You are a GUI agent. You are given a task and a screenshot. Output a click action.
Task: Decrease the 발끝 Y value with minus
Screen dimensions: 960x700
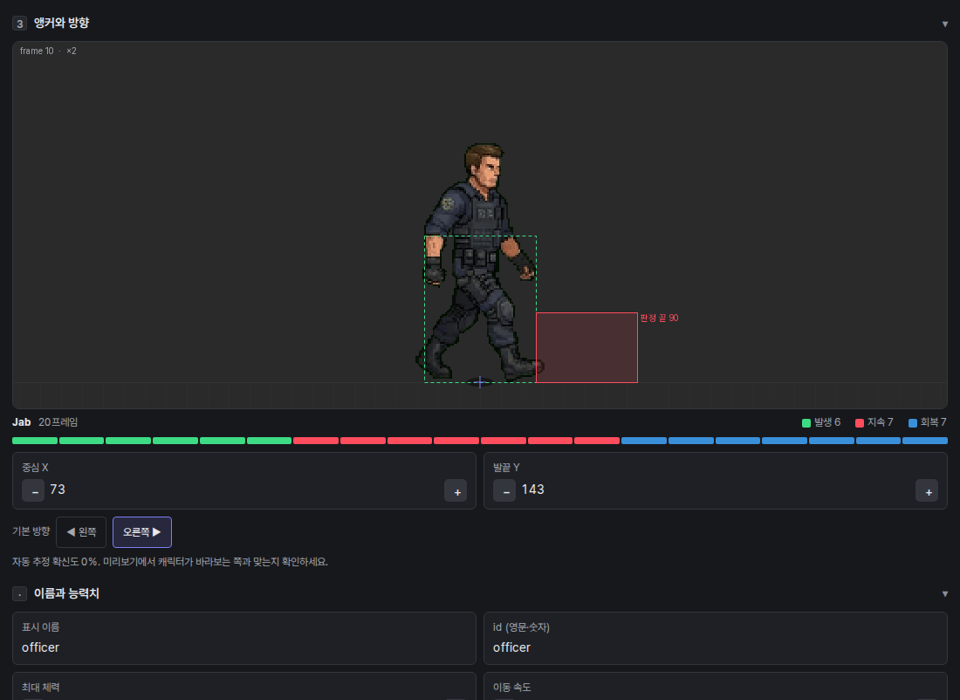click(x=504, y=491)
